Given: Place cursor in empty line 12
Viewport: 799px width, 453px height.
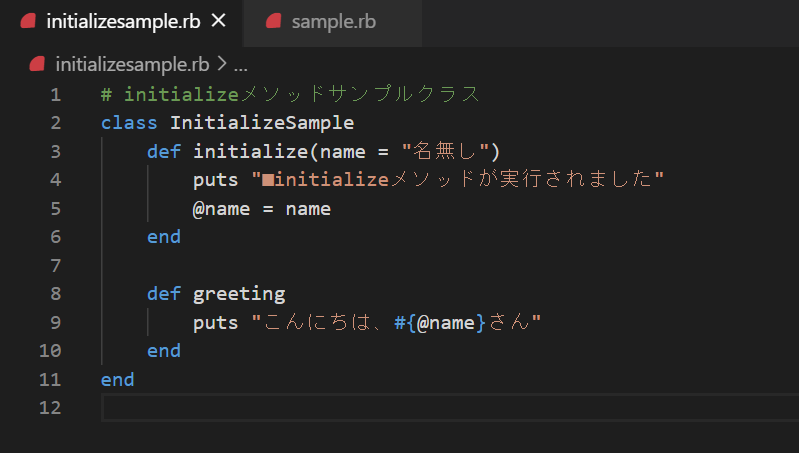Looking at the screenshot, I should click(x=450, y=408).
